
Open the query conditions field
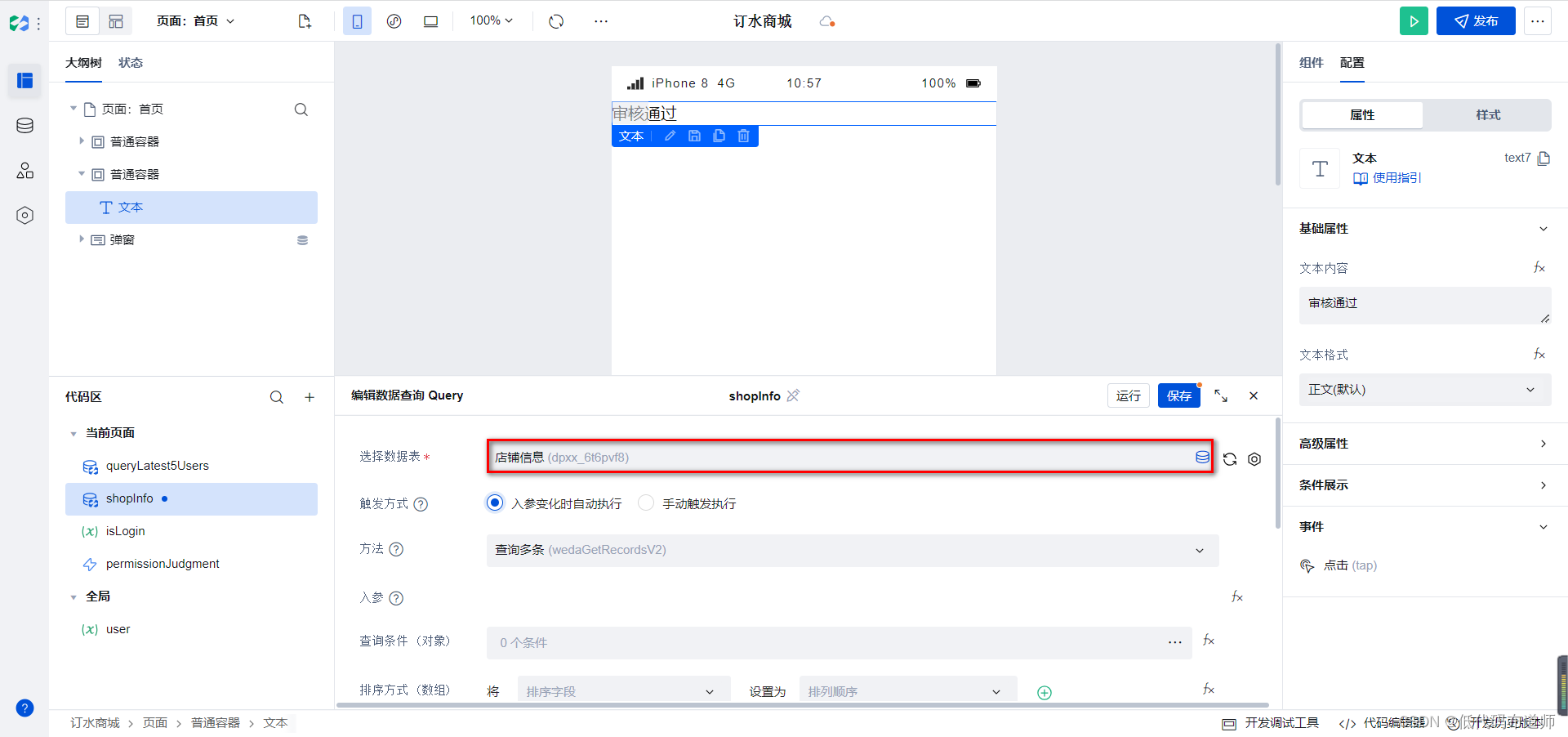(x=840, y=643)
